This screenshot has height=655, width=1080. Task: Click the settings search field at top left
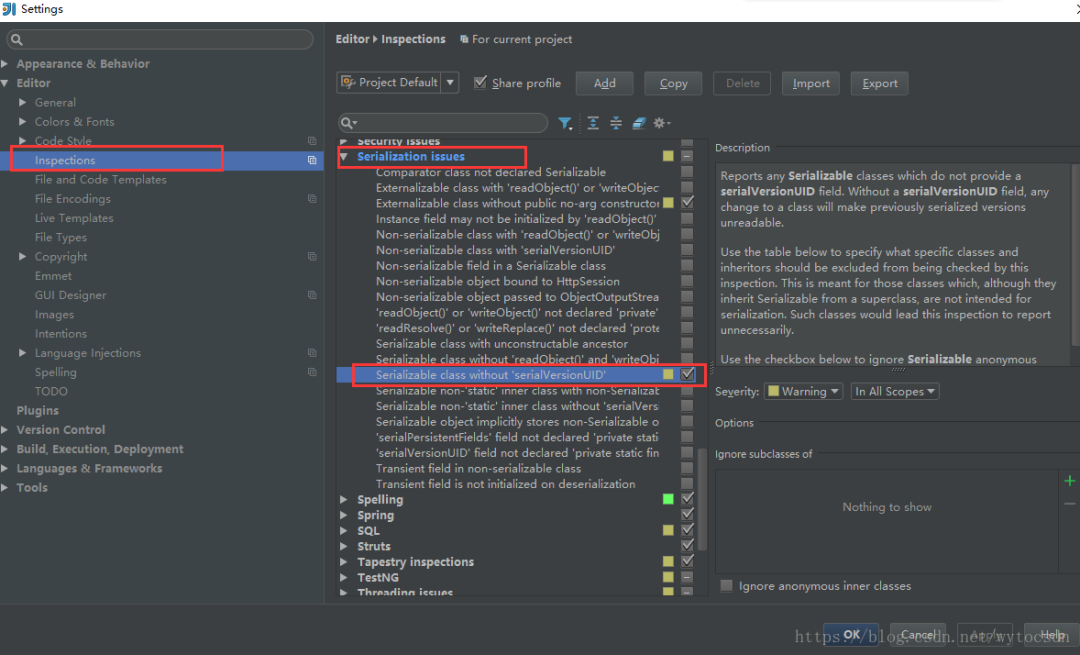click(x=160, y=40)
